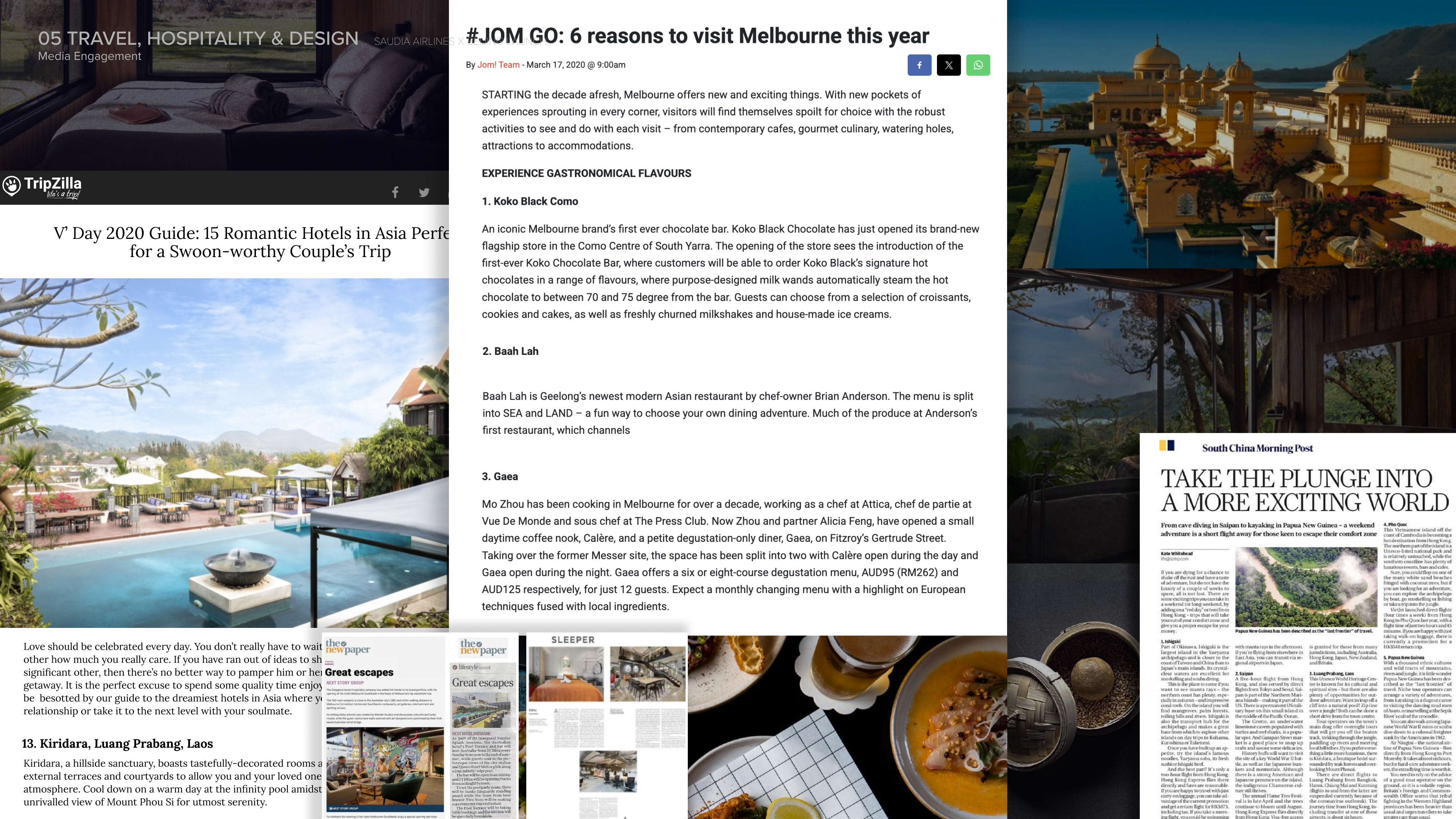Open TripZilla's Facebook icon in dark bar
This screenshot has width=1456, height=819.
point(395,192)
